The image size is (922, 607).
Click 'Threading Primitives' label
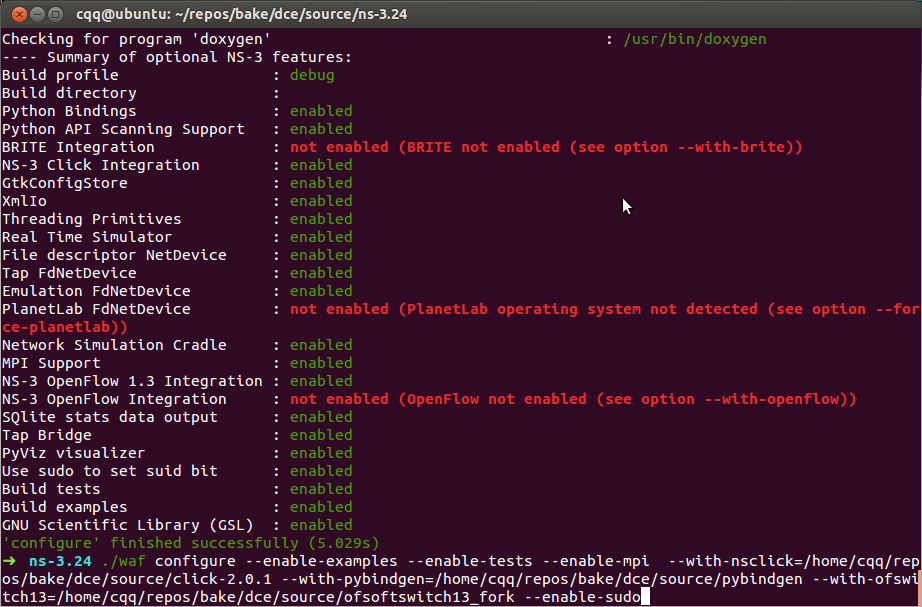[x=92, y=219]
